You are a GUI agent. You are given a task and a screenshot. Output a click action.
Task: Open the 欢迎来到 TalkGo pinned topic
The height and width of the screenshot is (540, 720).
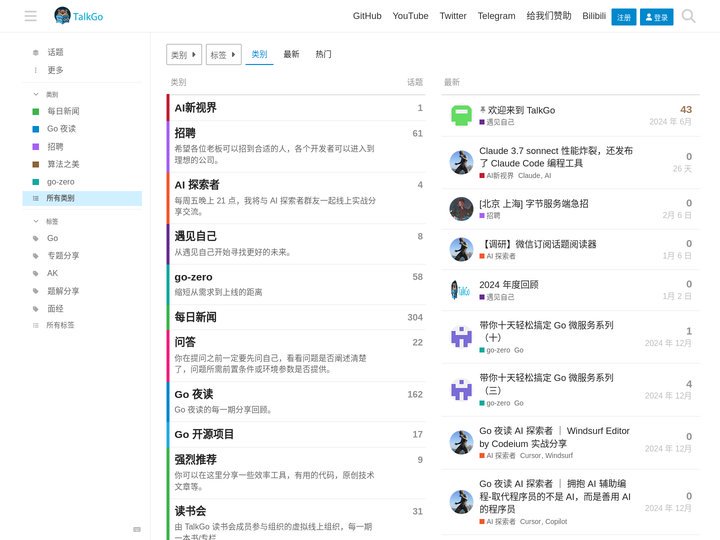tap(521, 110)
